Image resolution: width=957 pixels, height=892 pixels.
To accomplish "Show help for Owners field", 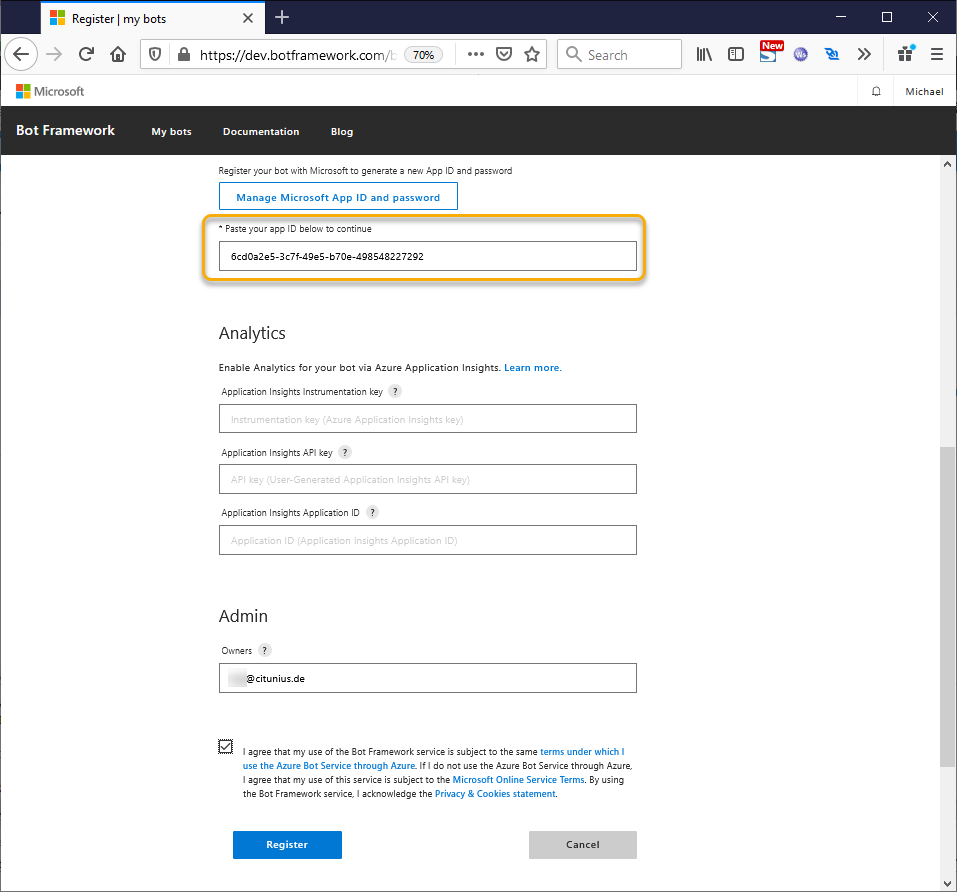I will pos(264,650).
